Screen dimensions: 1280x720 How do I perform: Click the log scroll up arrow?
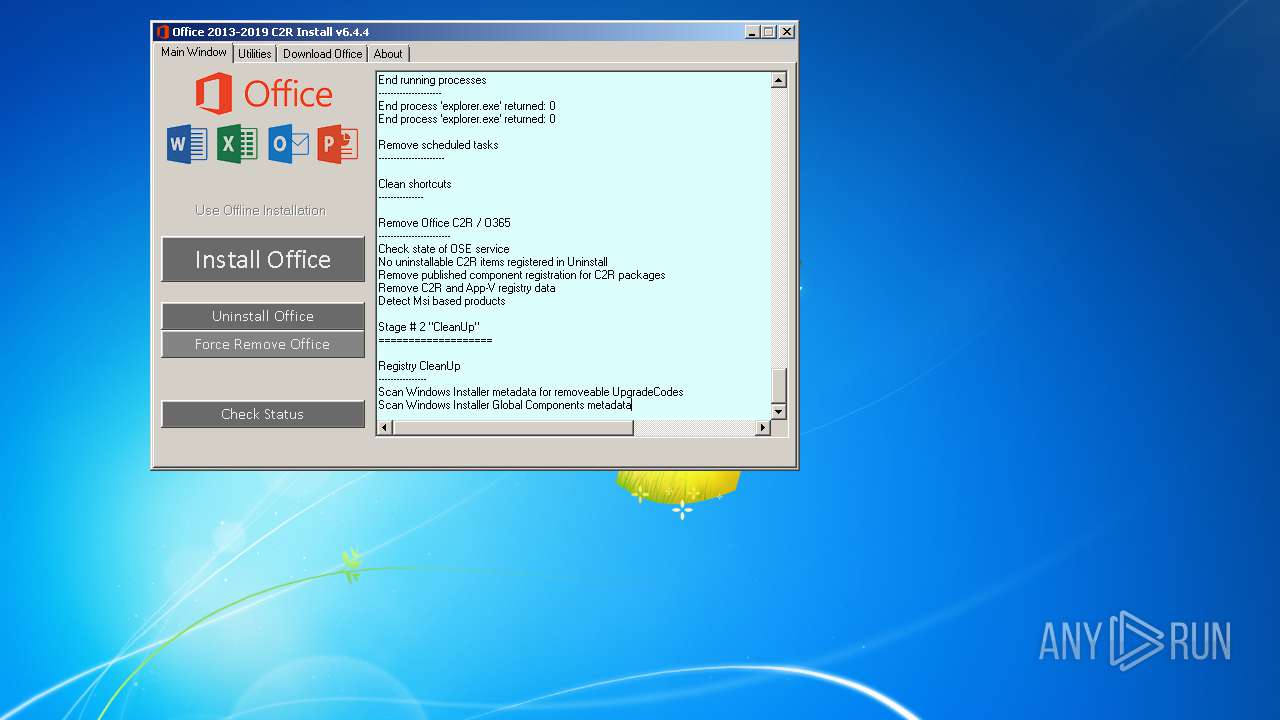(779, 80)
